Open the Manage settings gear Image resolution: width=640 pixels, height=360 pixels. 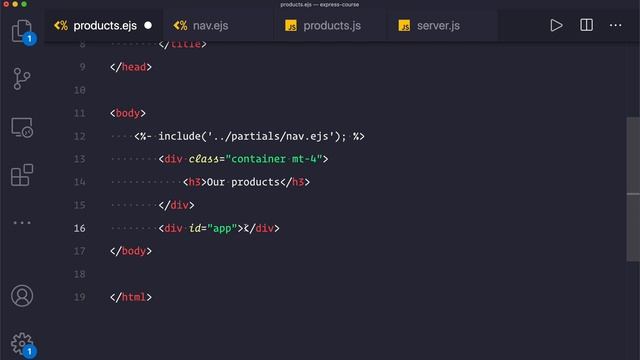pos(22,344)
